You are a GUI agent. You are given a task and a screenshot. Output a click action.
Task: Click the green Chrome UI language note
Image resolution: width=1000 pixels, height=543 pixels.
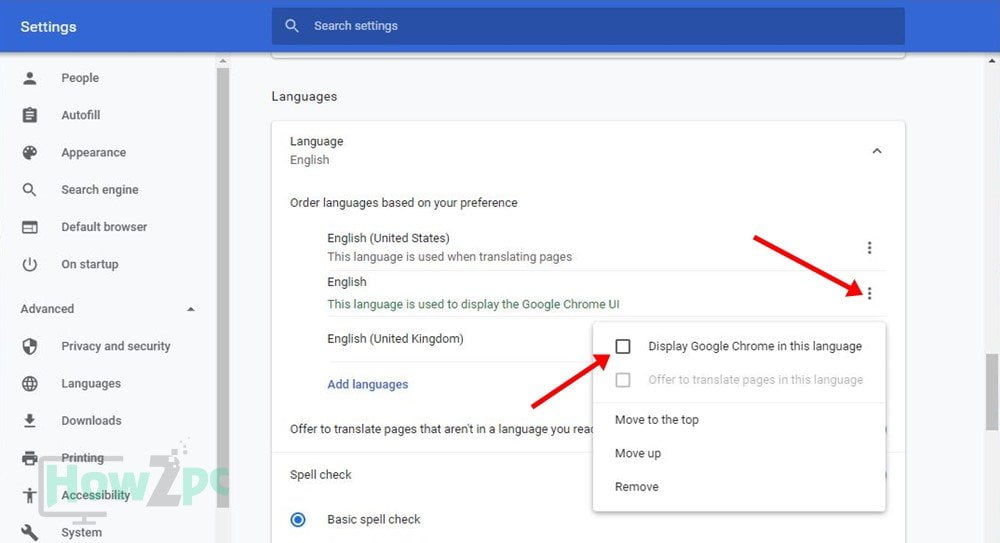[473, 304]
